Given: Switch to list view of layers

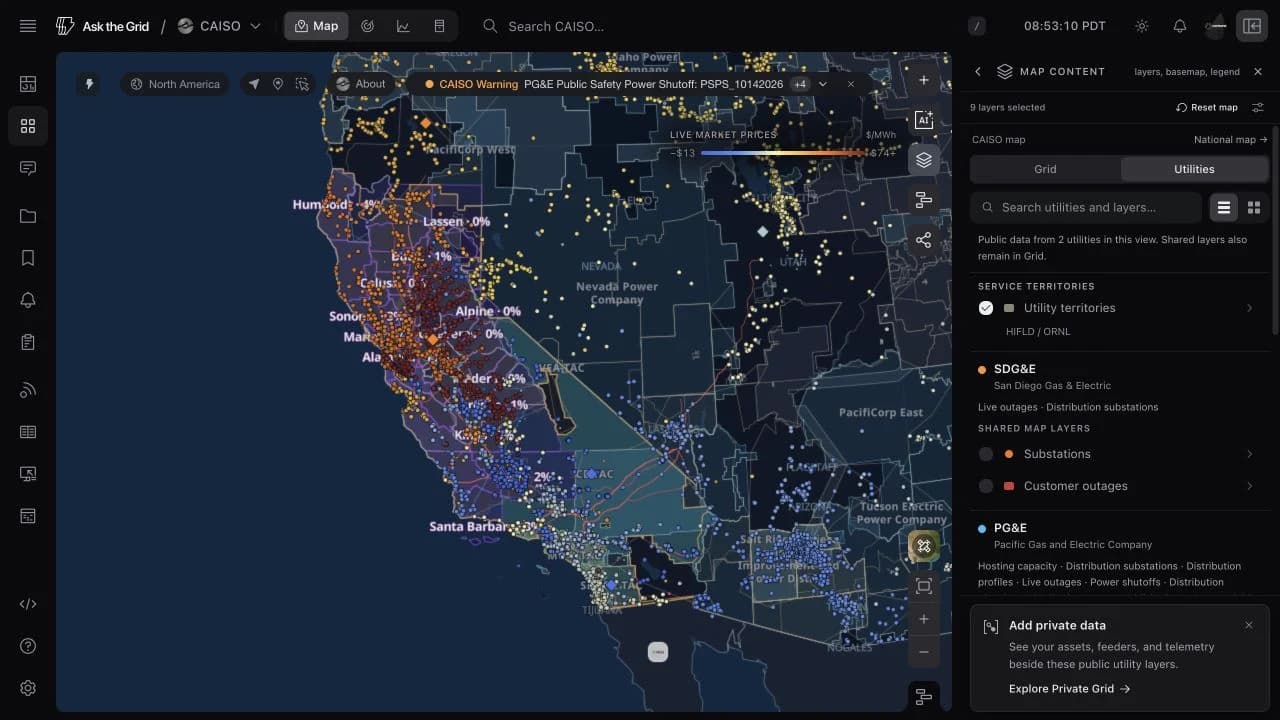Looking at the screenshot, I should (1224, 207).
